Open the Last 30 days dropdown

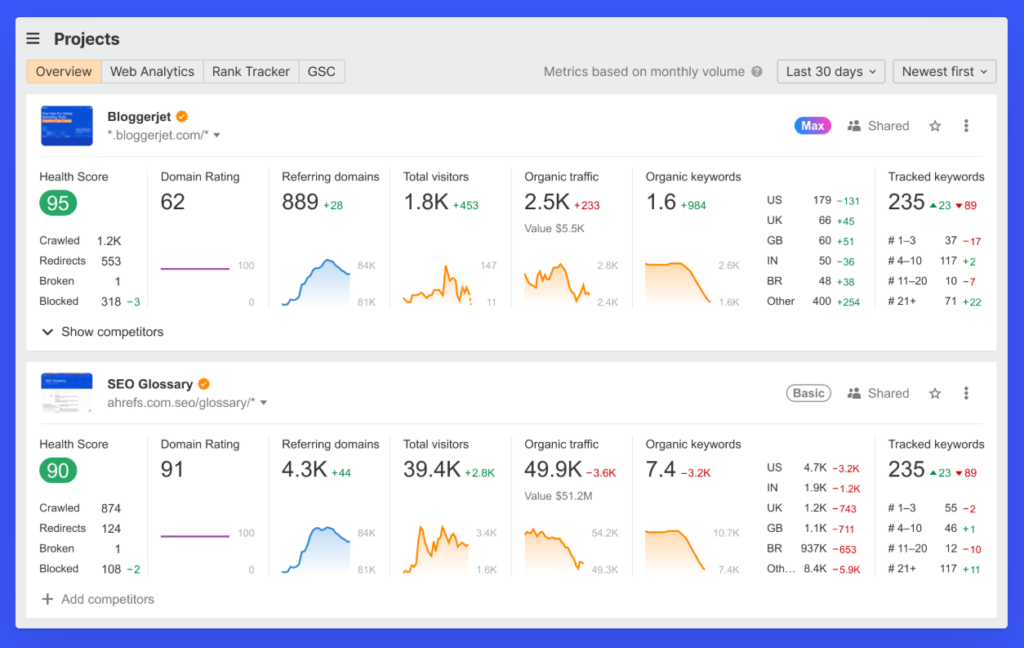pos(831,71)
